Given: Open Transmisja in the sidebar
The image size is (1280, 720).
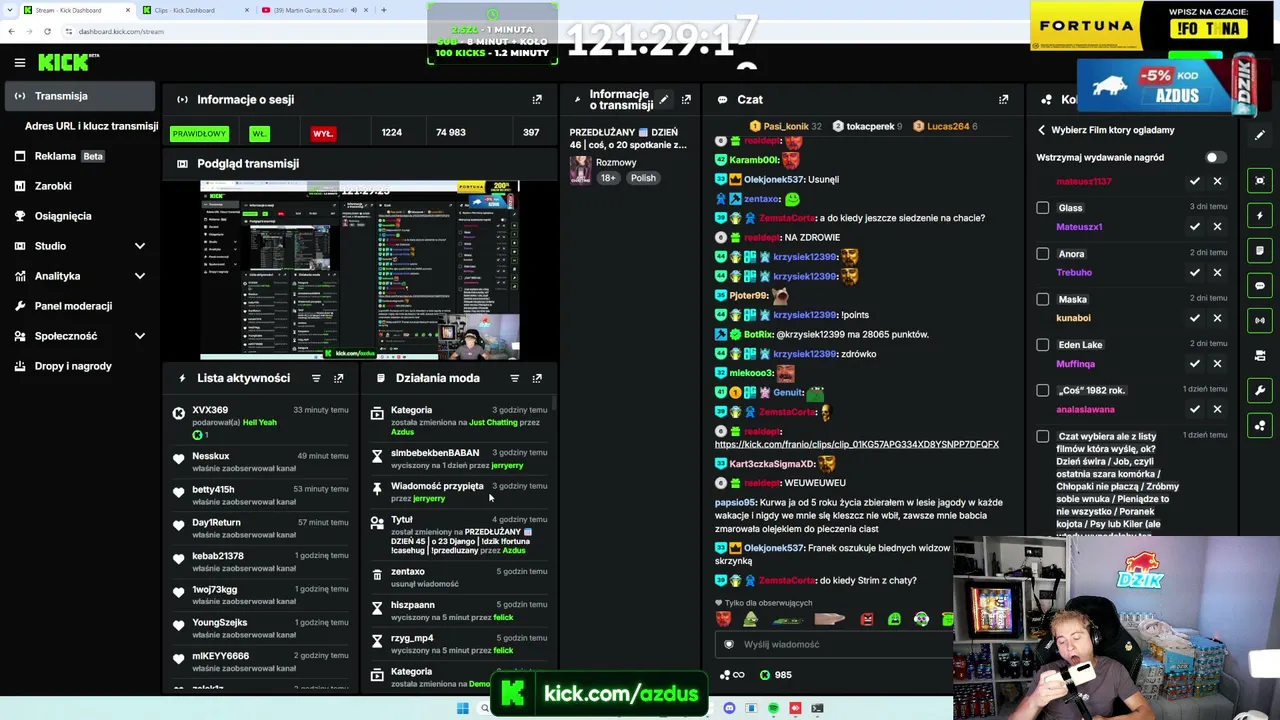Looking at the screenshot, I should (80, 96).
